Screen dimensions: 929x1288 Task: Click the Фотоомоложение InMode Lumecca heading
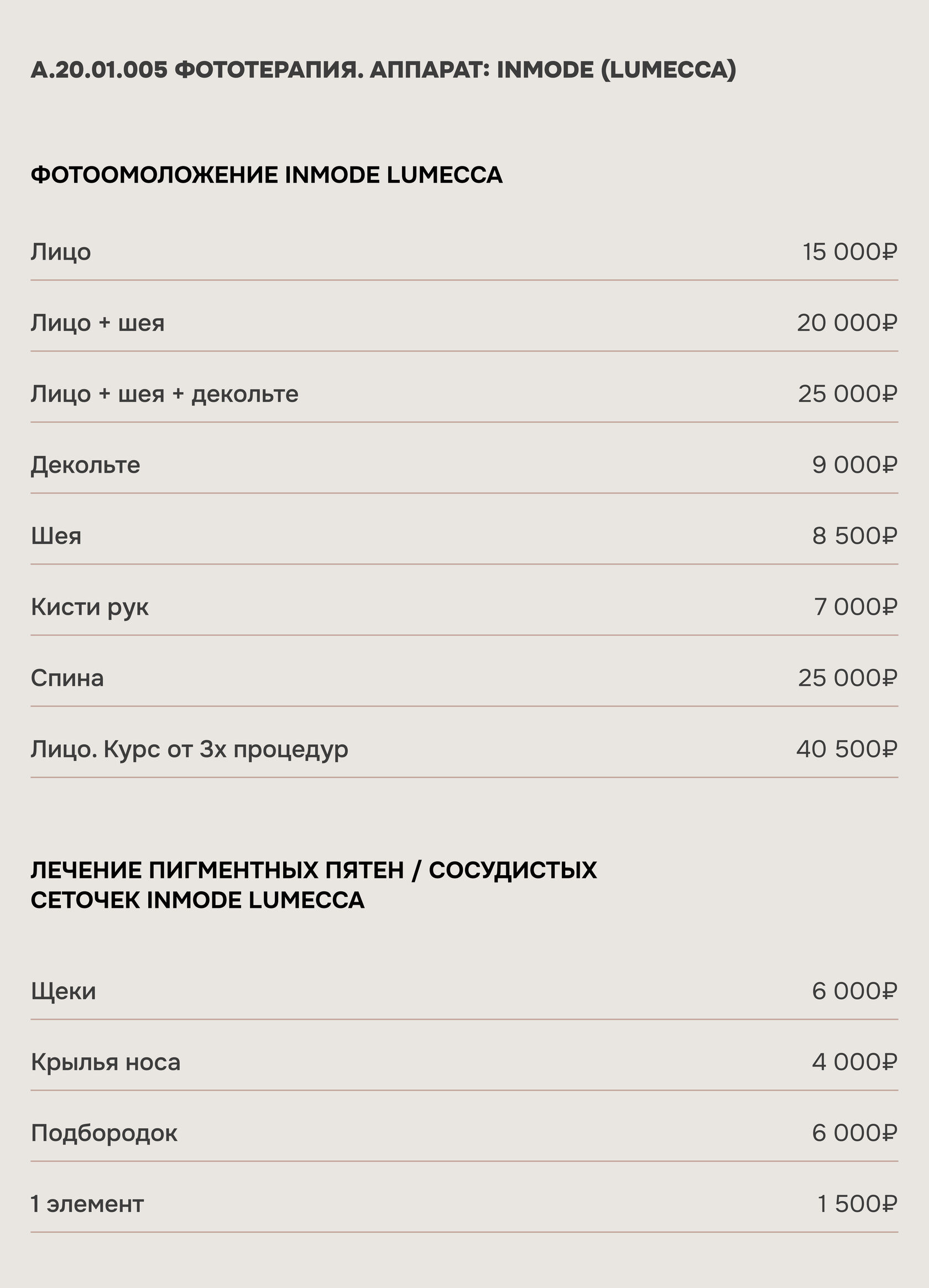267,174
